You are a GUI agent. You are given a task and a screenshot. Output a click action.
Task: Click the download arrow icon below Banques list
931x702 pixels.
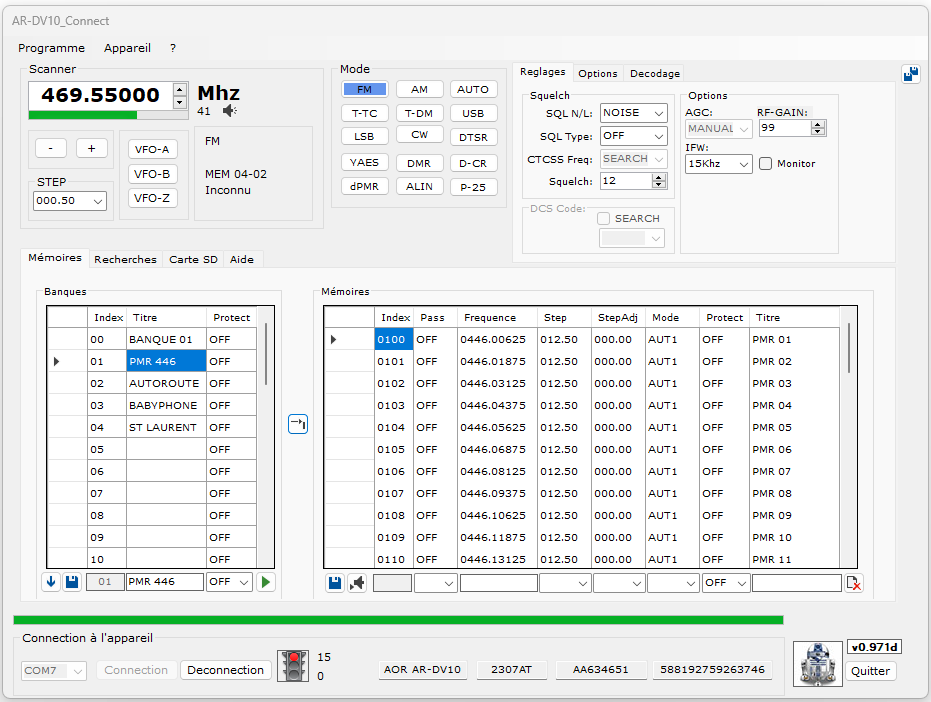[x=51, y=582]
